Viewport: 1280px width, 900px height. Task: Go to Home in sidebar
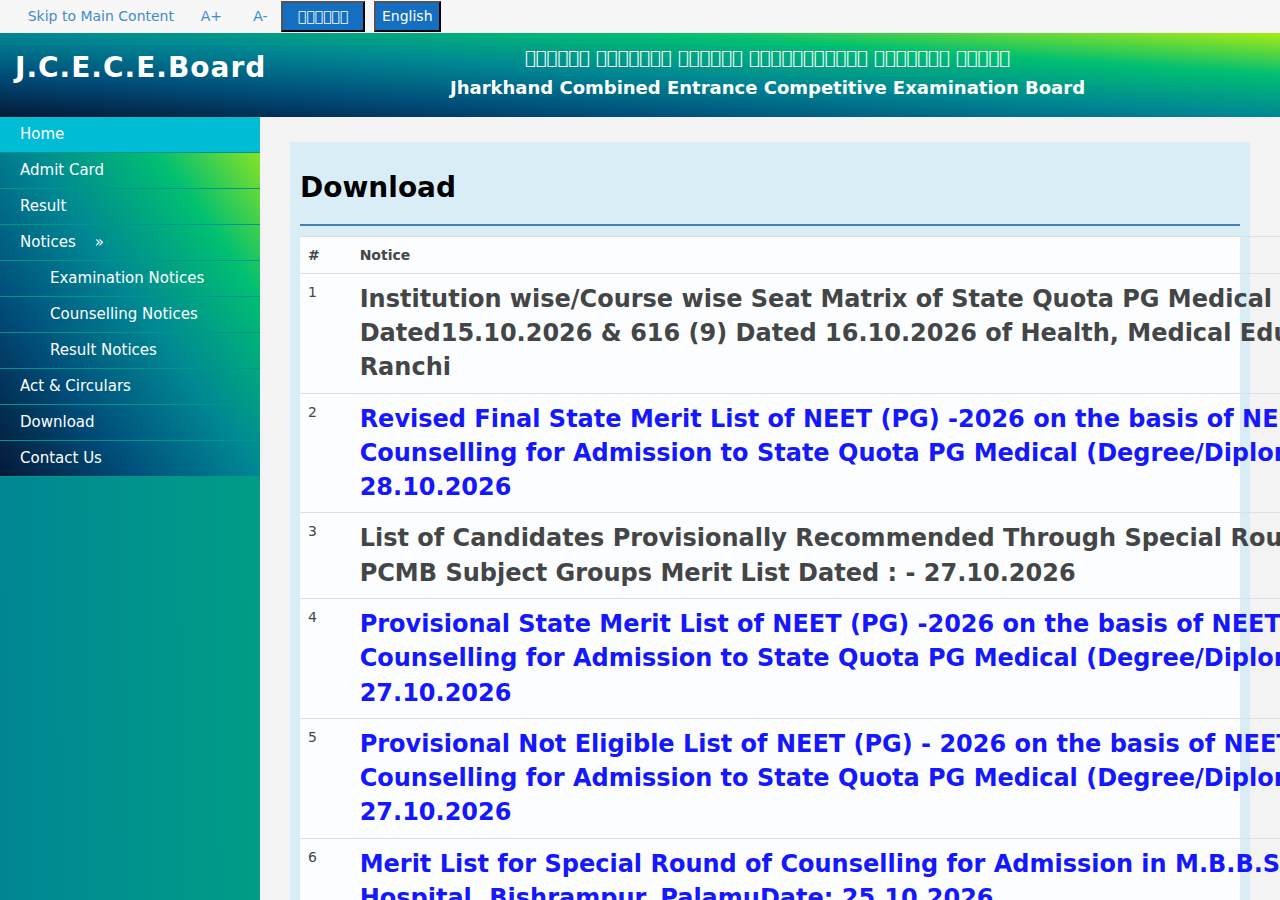coord(130,134)
